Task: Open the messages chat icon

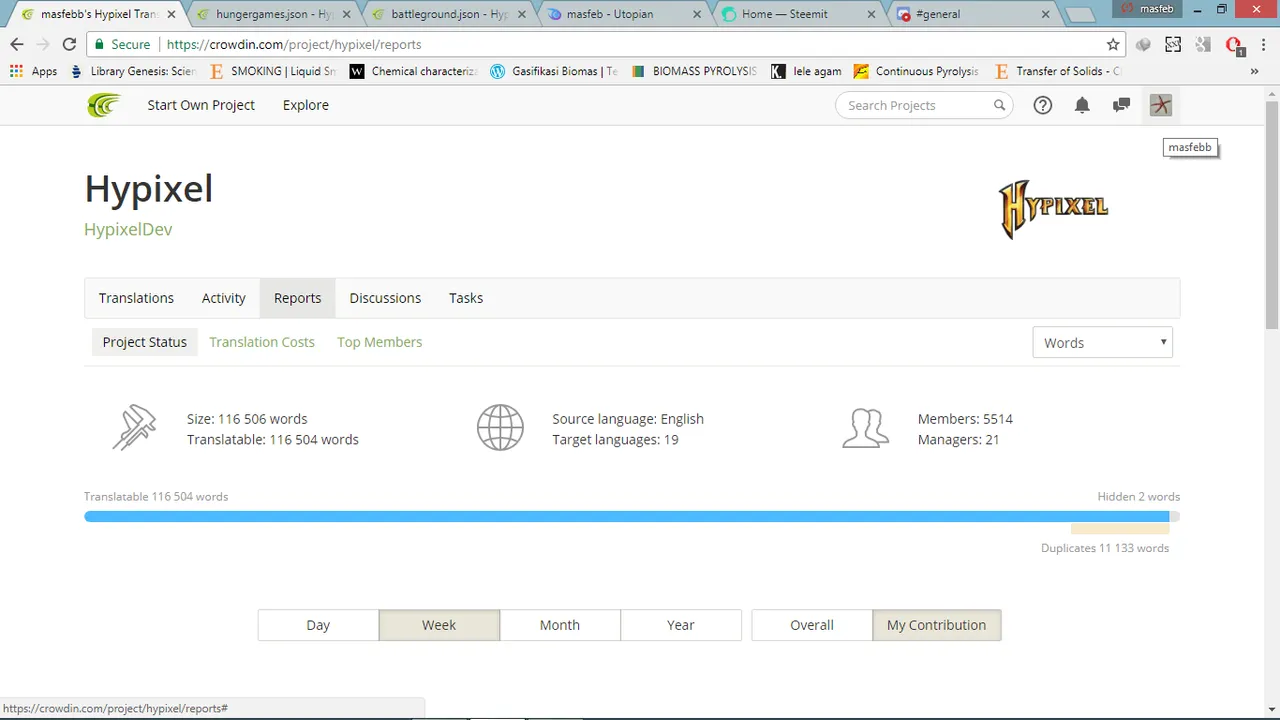Action: (x=1121, y=105)
